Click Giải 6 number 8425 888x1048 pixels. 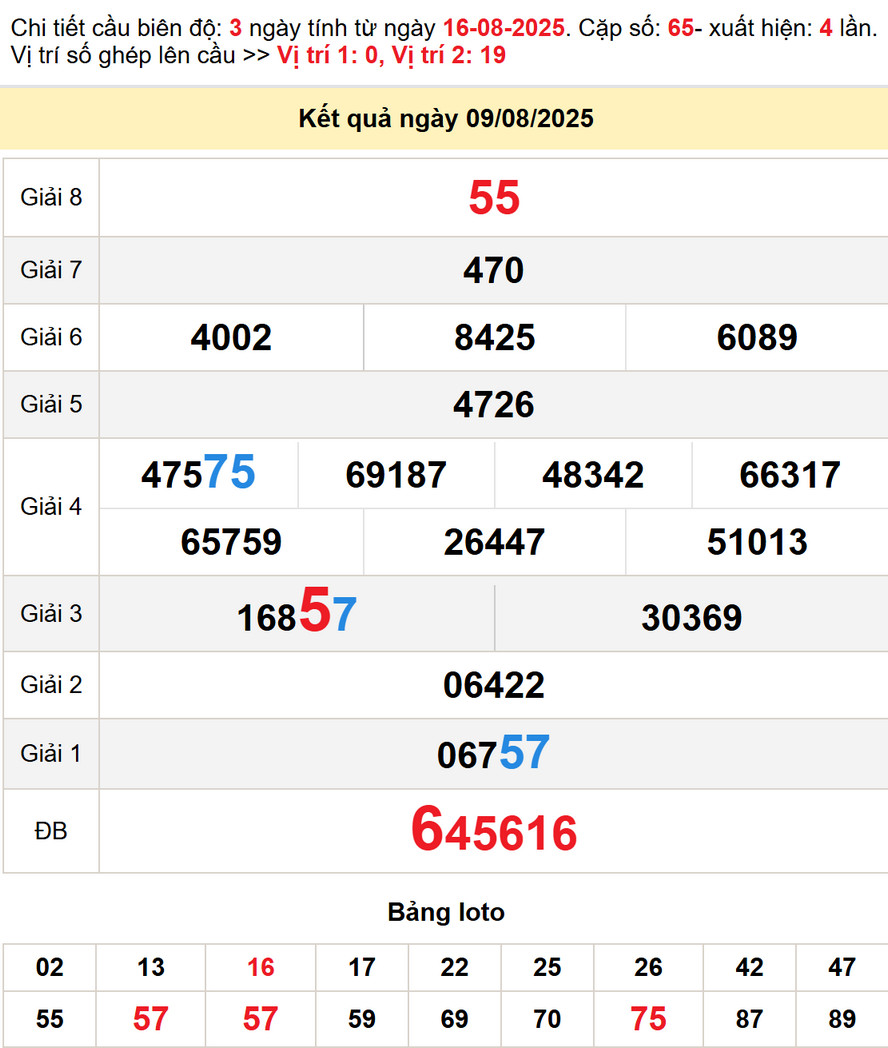point(494,338)
